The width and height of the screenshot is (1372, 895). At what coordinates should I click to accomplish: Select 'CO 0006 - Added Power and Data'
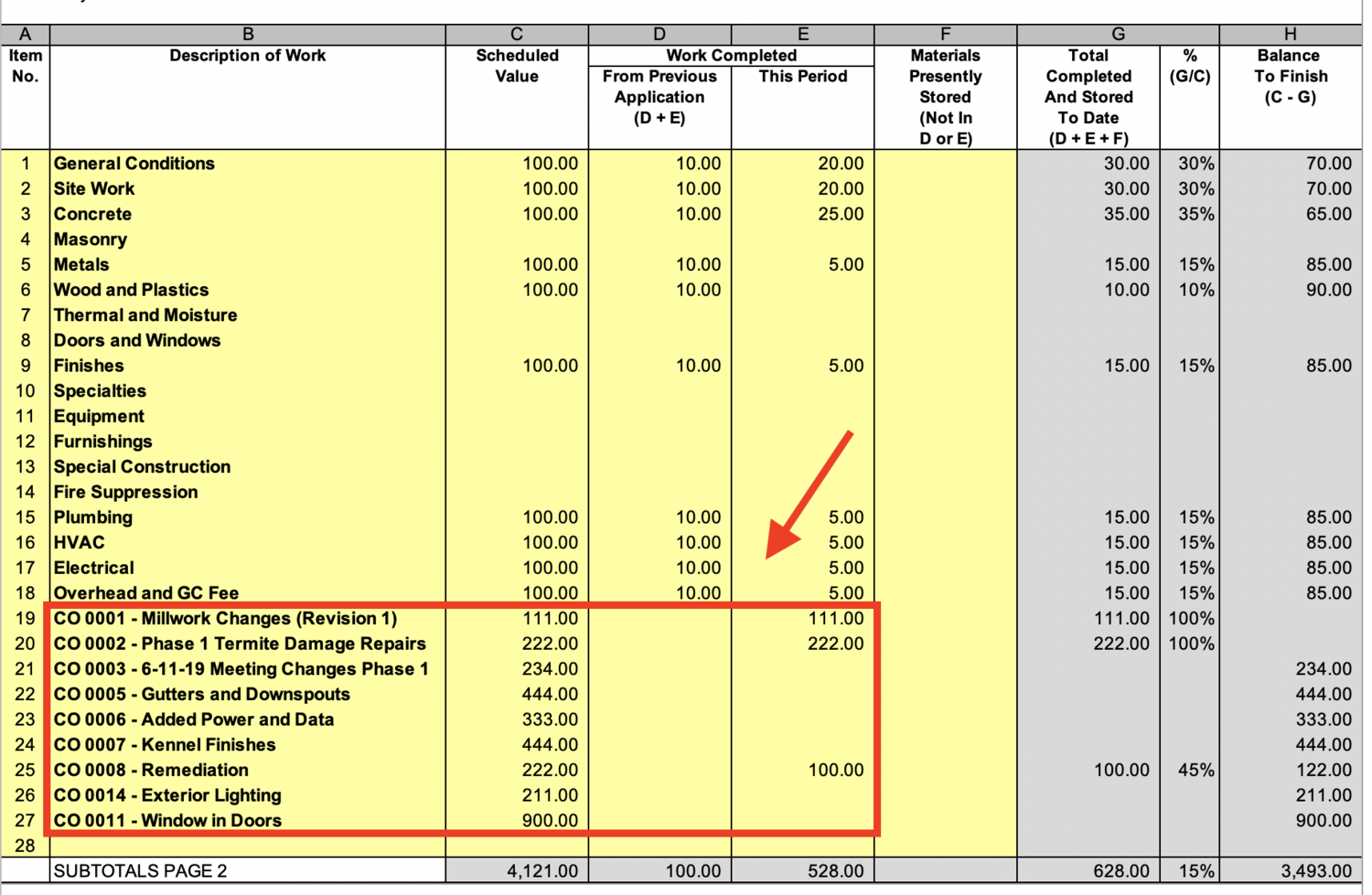click(248, 720)
